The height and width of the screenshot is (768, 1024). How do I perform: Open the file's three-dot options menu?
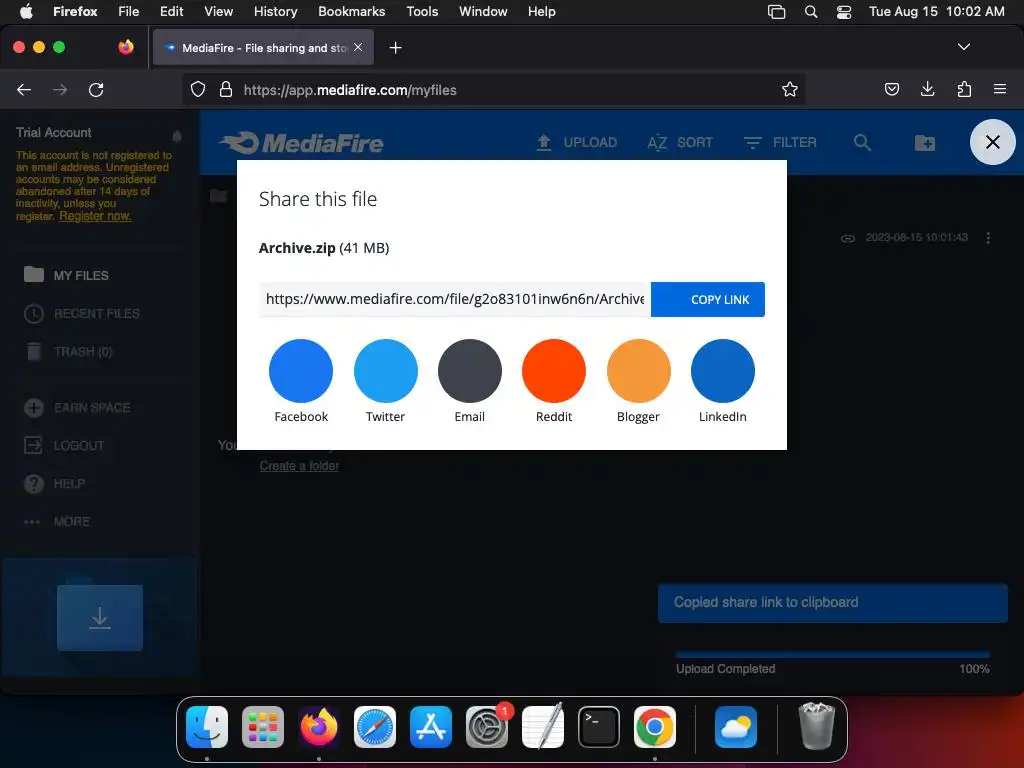[987, 238]
